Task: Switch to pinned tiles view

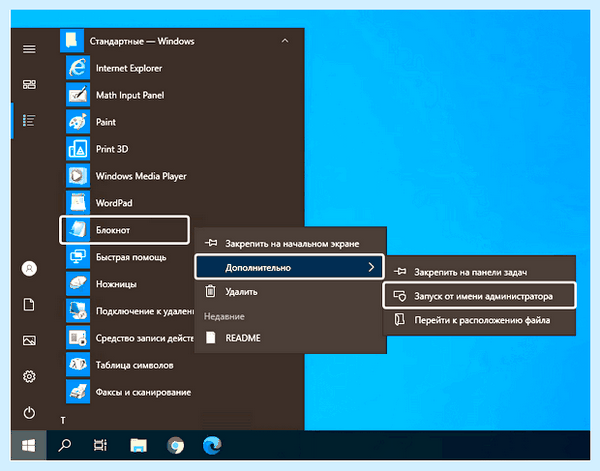Action: coord(29,84)
